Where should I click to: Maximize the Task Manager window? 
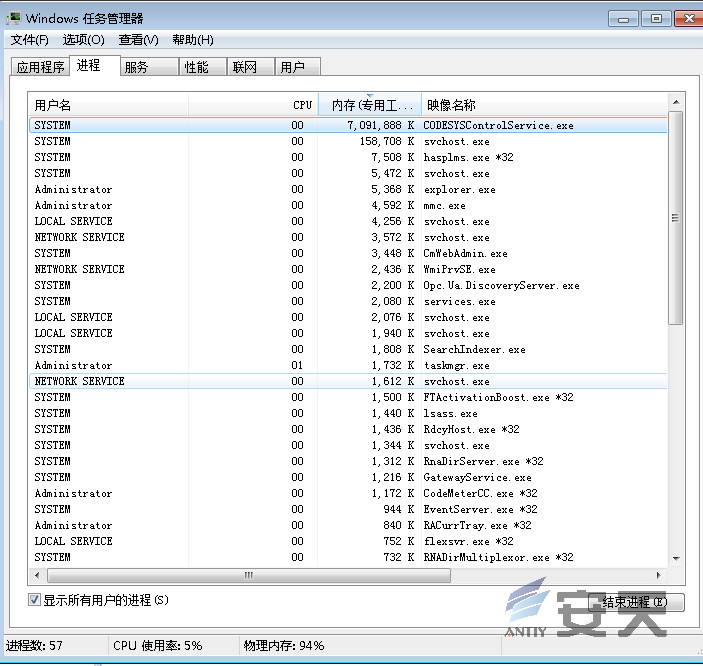[656, 19]
